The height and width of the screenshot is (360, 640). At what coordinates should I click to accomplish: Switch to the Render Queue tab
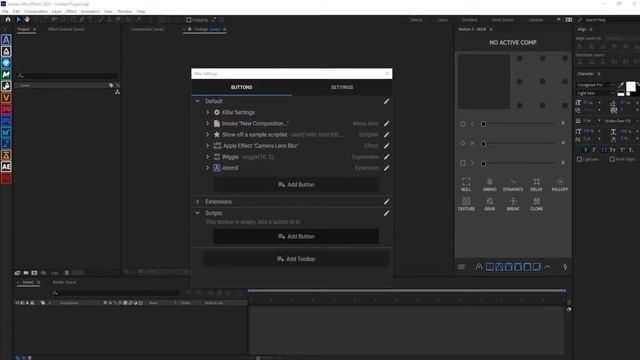(64, 282)
